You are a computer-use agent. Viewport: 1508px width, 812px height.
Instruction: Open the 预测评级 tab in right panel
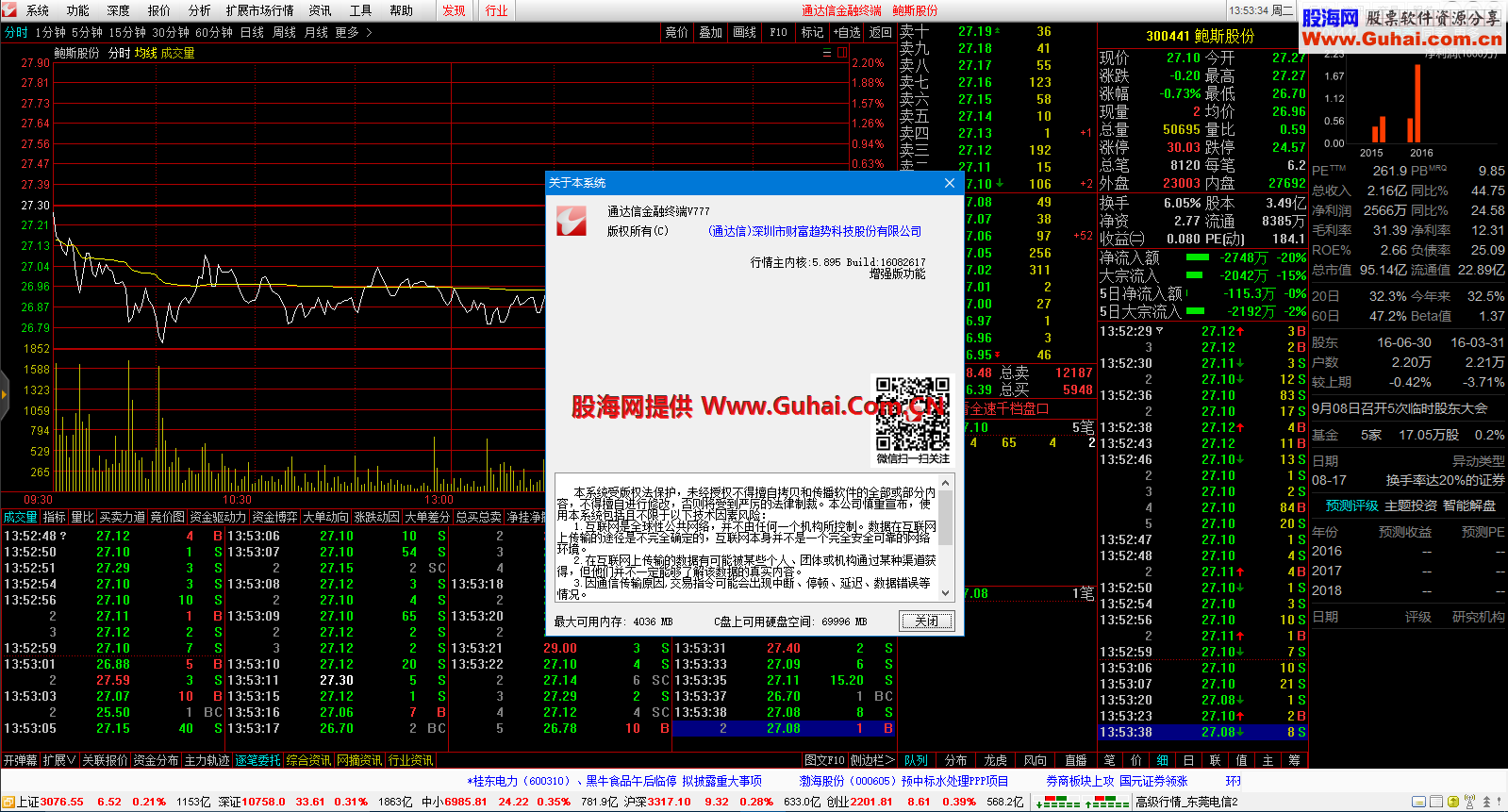1351,506
